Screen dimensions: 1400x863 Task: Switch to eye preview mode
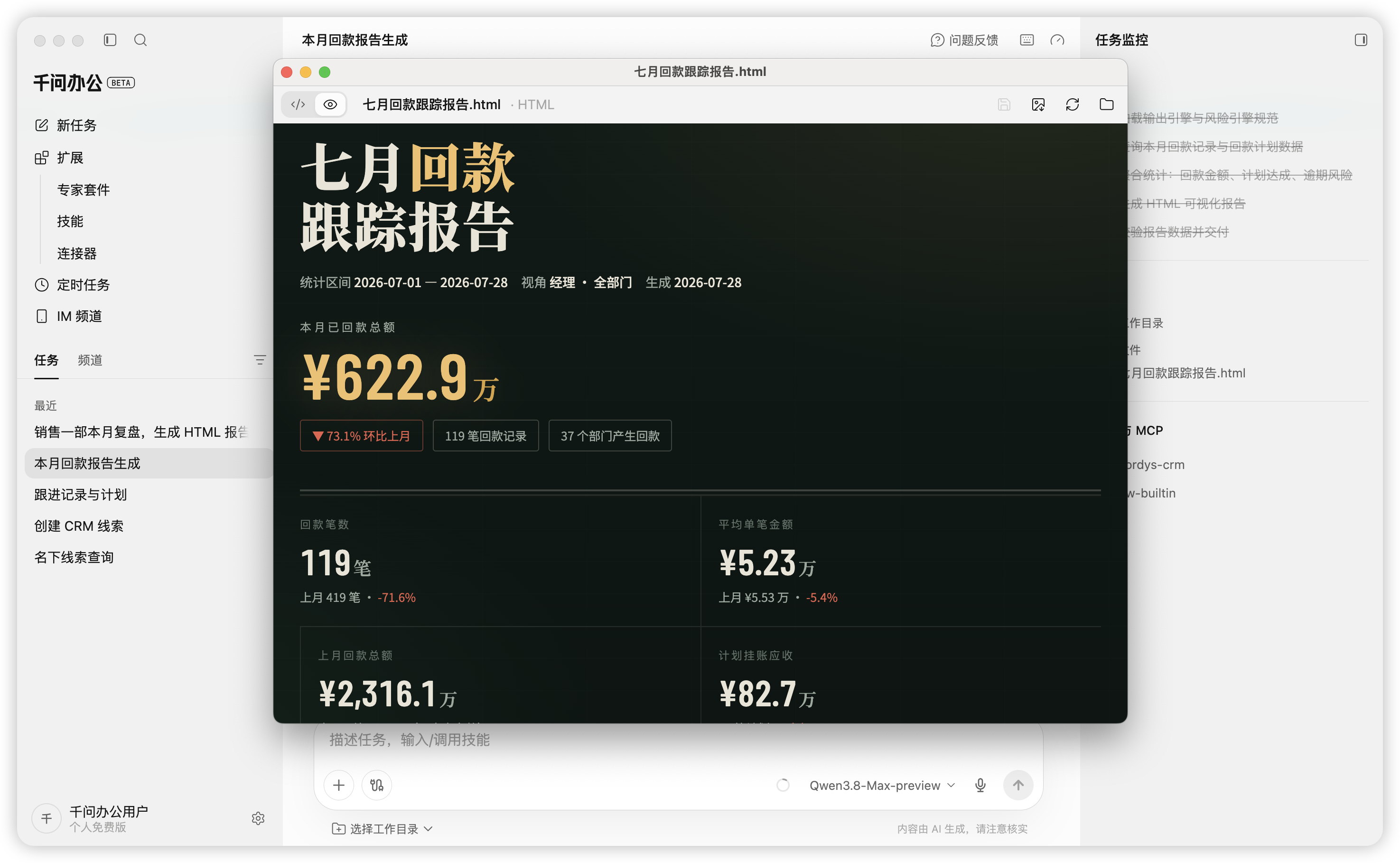point(330,104)
